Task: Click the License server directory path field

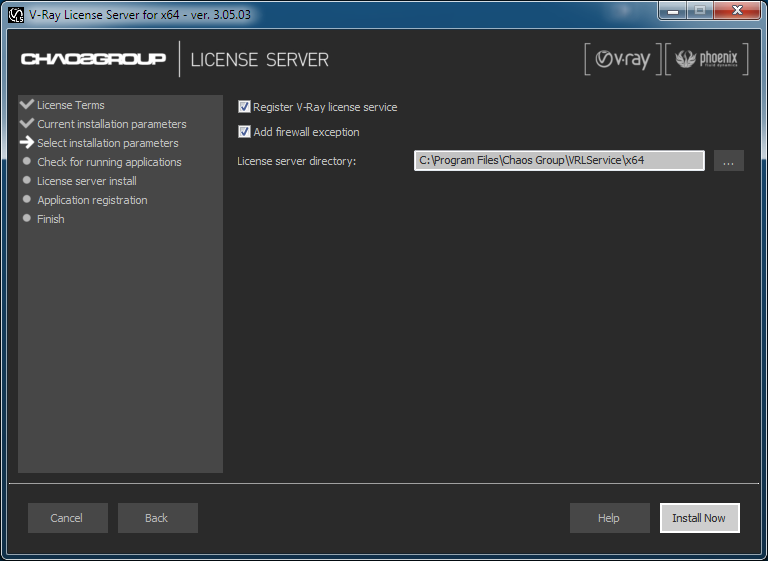Action: click(558, 161)
